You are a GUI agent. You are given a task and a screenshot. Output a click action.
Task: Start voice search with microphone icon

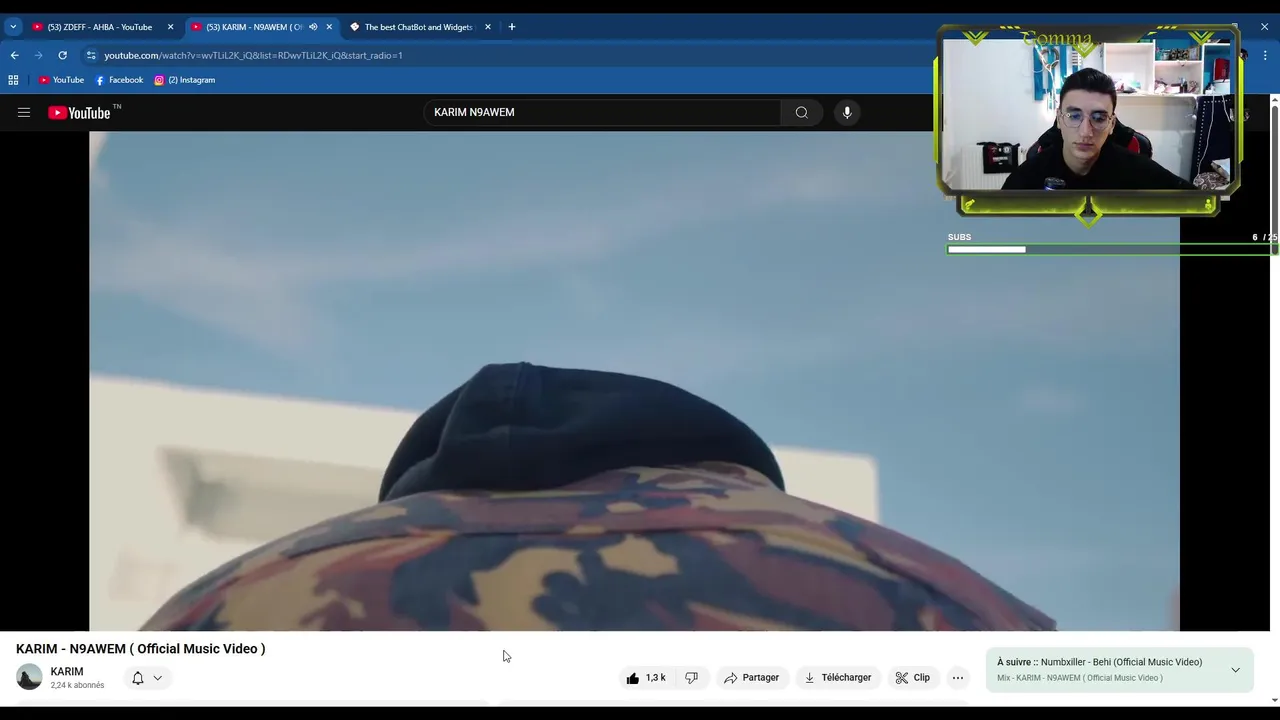pos(847,113)
